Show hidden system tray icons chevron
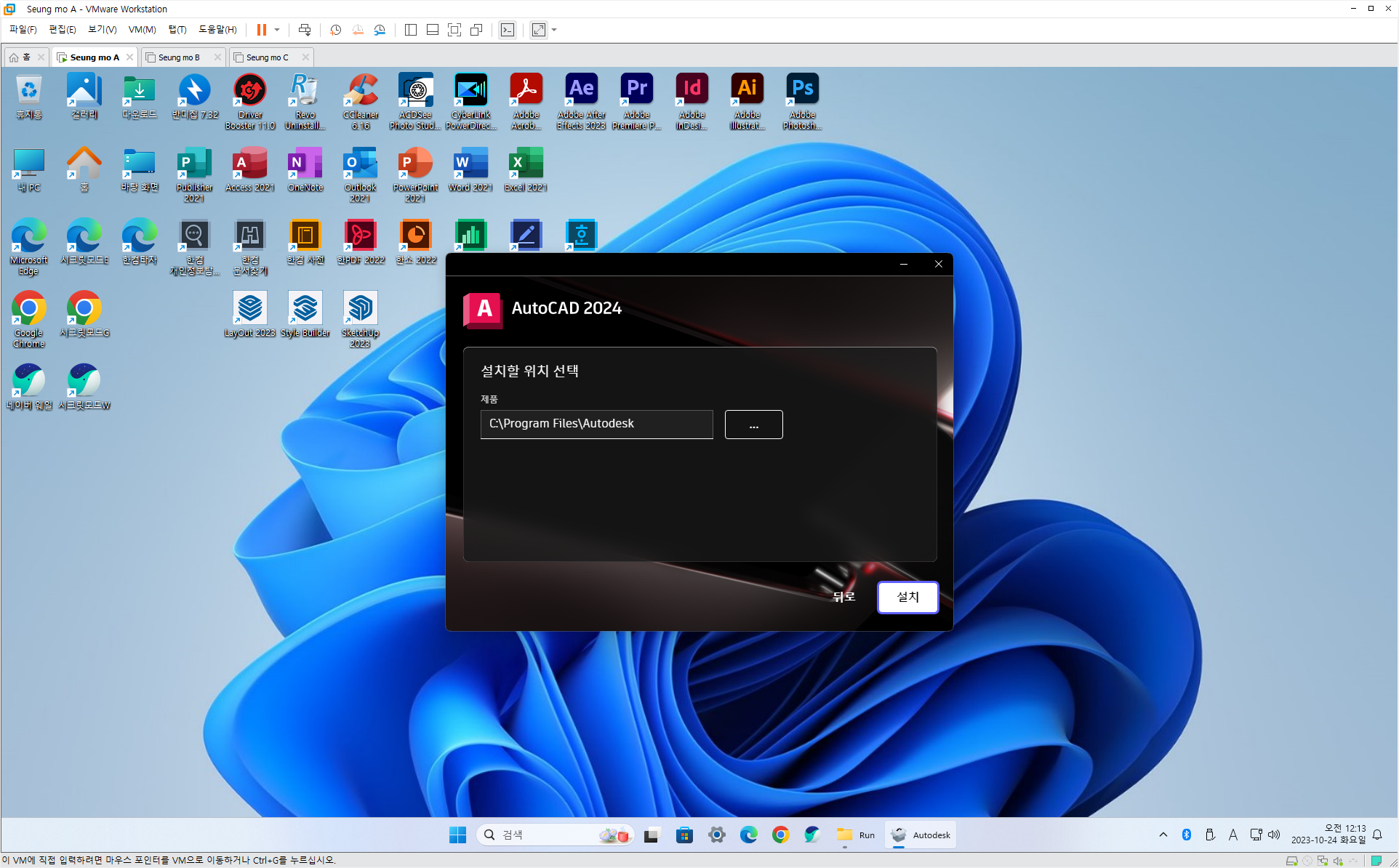Image resolution: width=1399 pixels, height=868 pixels. [x=1163, y=835]
